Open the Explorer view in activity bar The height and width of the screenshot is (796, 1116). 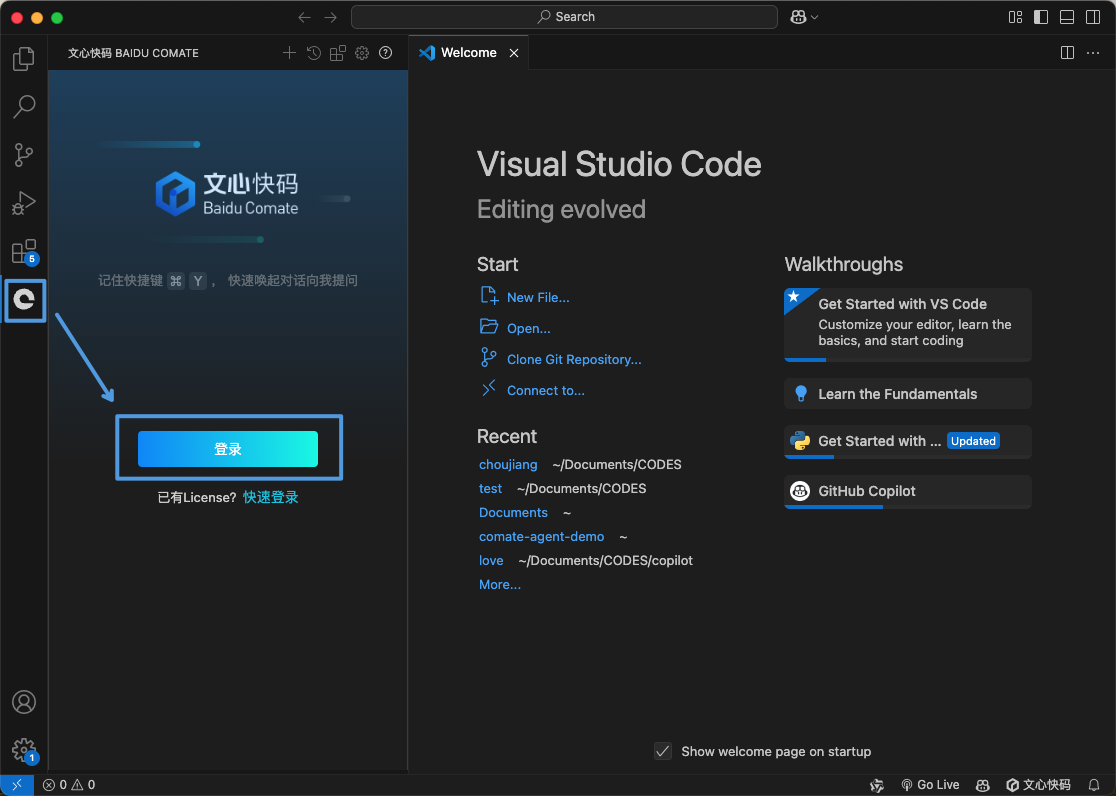(x=23, y=58)
